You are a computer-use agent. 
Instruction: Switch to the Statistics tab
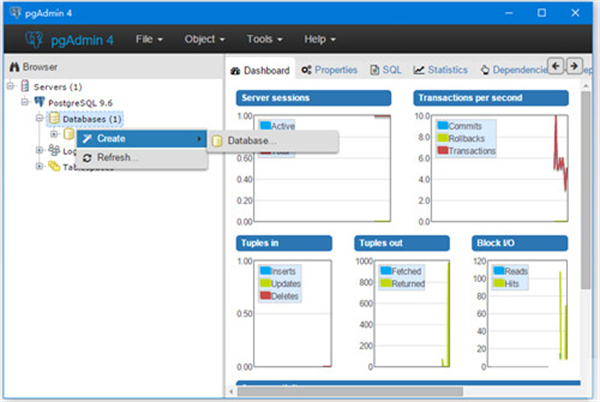(x=440, y=70)
